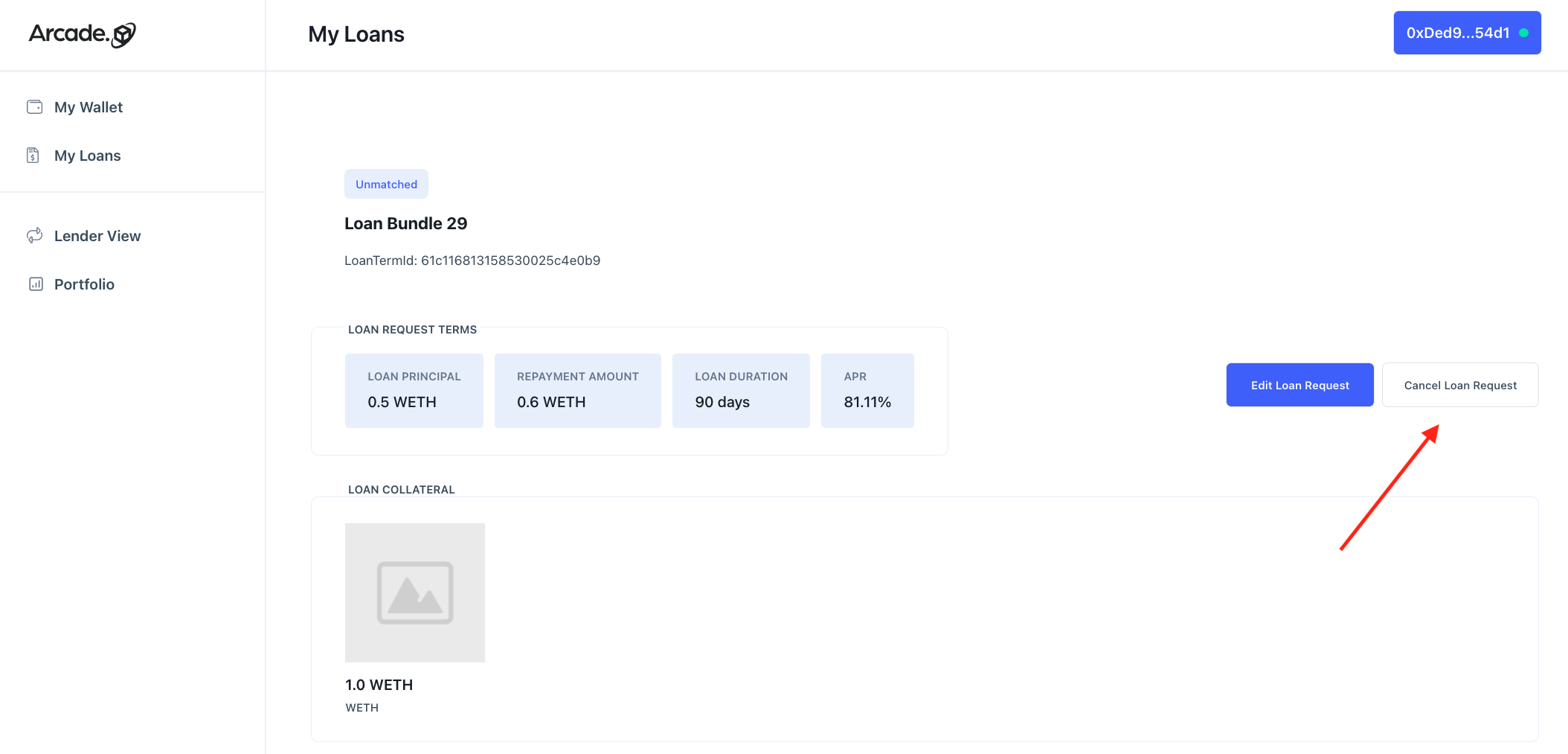Click the document icon beside My Loans
Viewport: 1568px width, 754px height.
33,156
